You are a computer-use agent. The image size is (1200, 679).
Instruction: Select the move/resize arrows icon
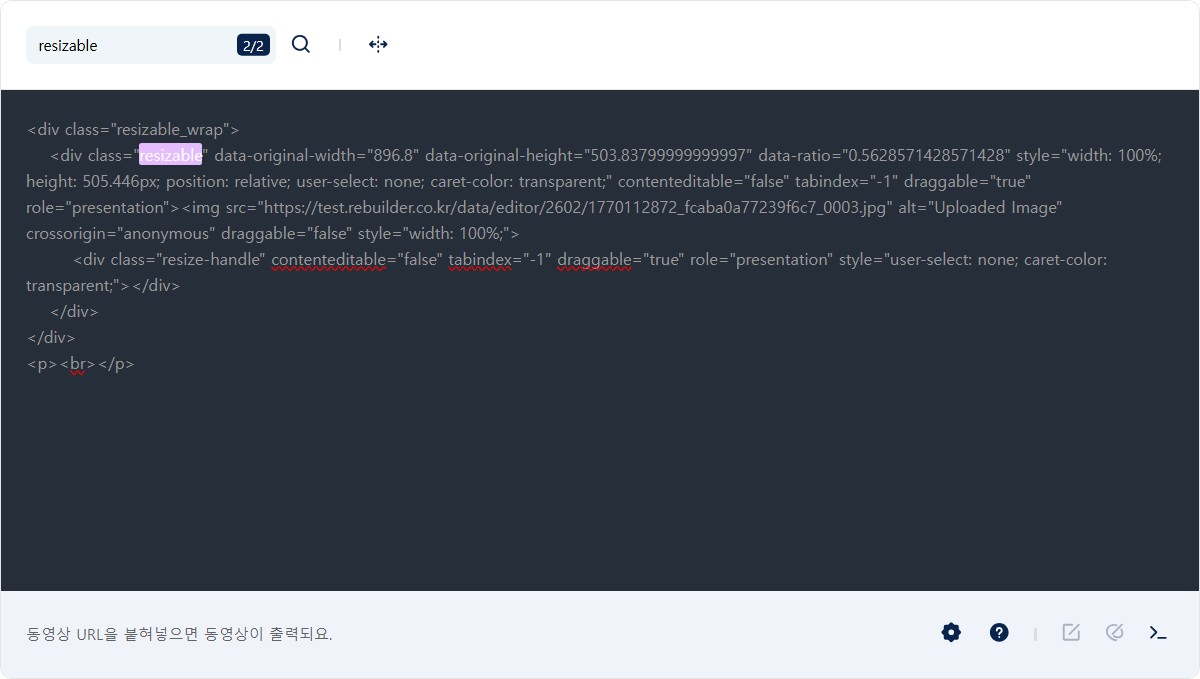coord(378,44)
